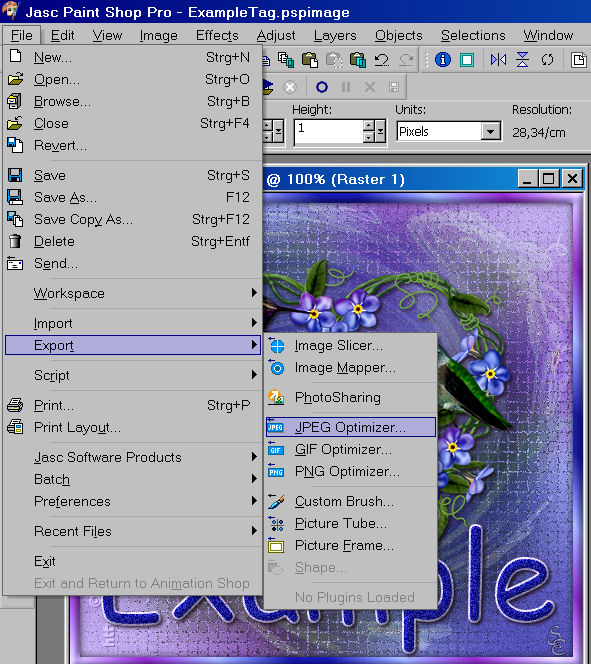Open the Objects menu

pyautogui.click(x=398, y=35)
